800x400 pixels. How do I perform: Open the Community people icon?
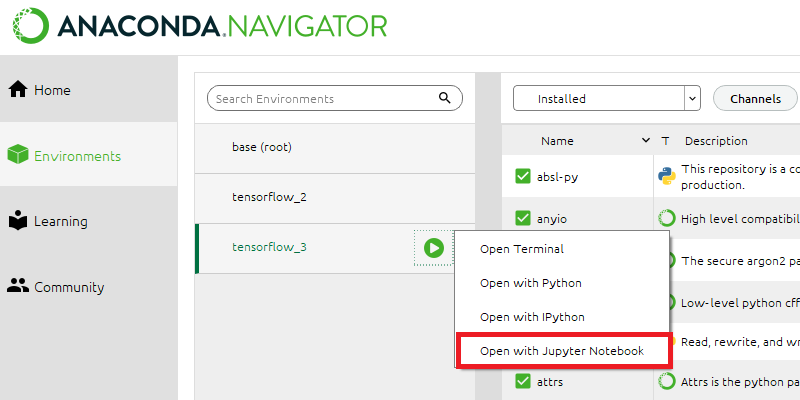[x=18, y=286]
